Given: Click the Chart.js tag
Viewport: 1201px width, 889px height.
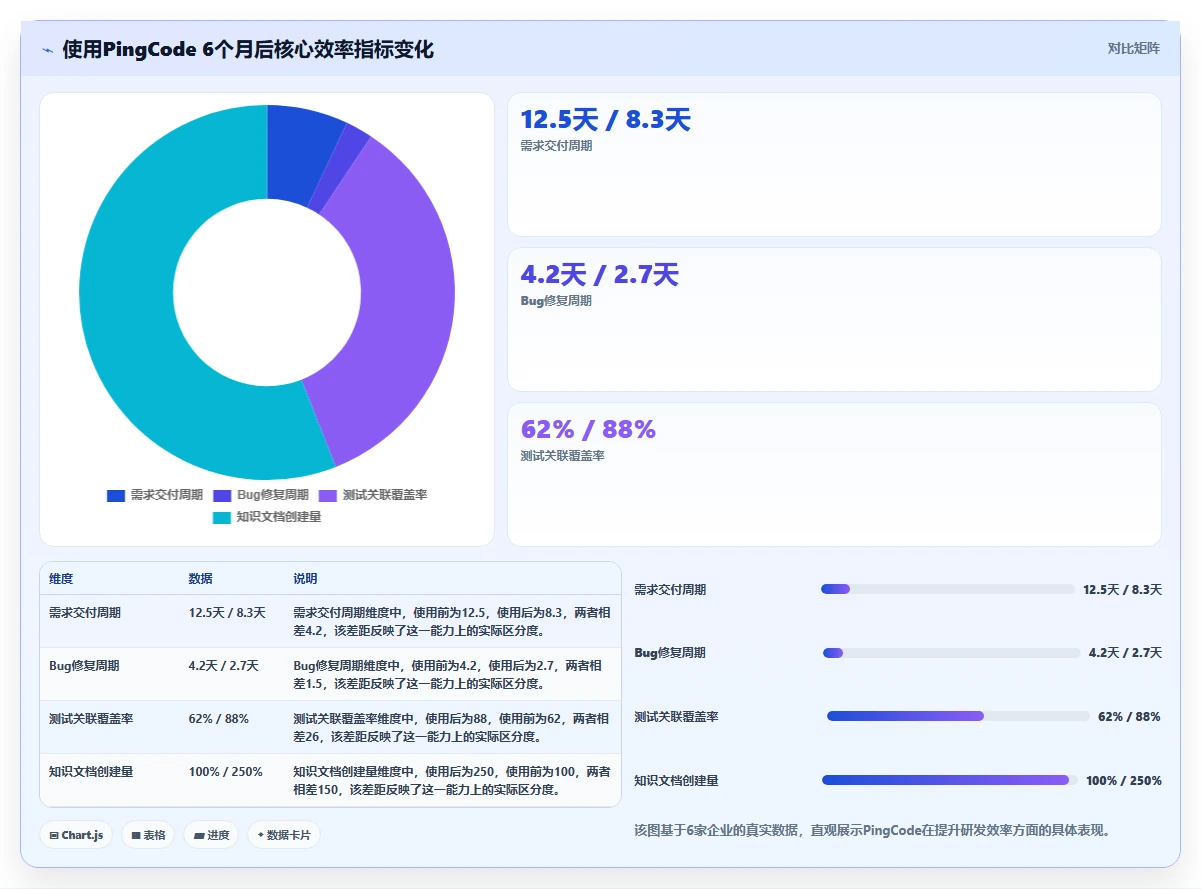Looking at the screenshot, I should (x=76, y=835).
